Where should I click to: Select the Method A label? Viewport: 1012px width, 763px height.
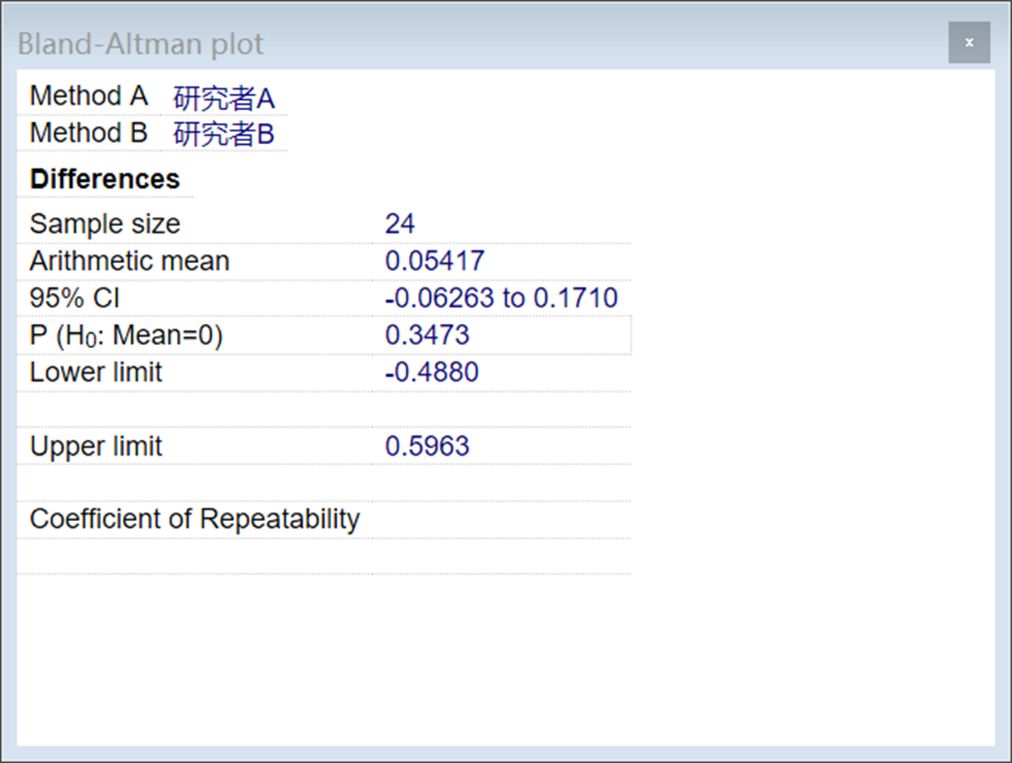tap(88, 97)
